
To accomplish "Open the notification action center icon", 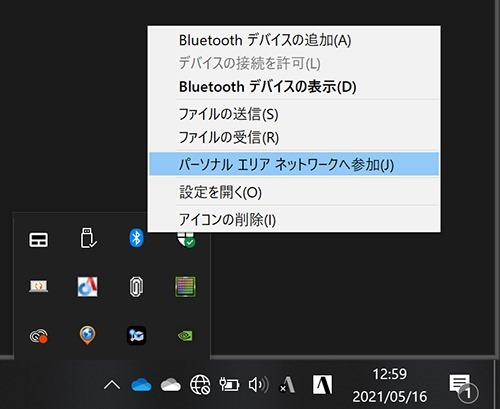I will point(463,387).
